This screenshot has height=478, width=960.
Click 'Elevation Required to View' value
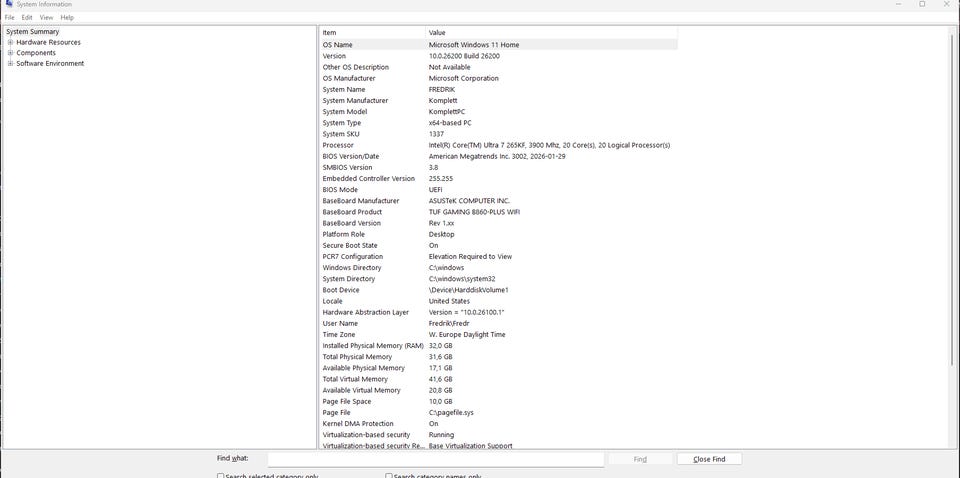[470, 256]
